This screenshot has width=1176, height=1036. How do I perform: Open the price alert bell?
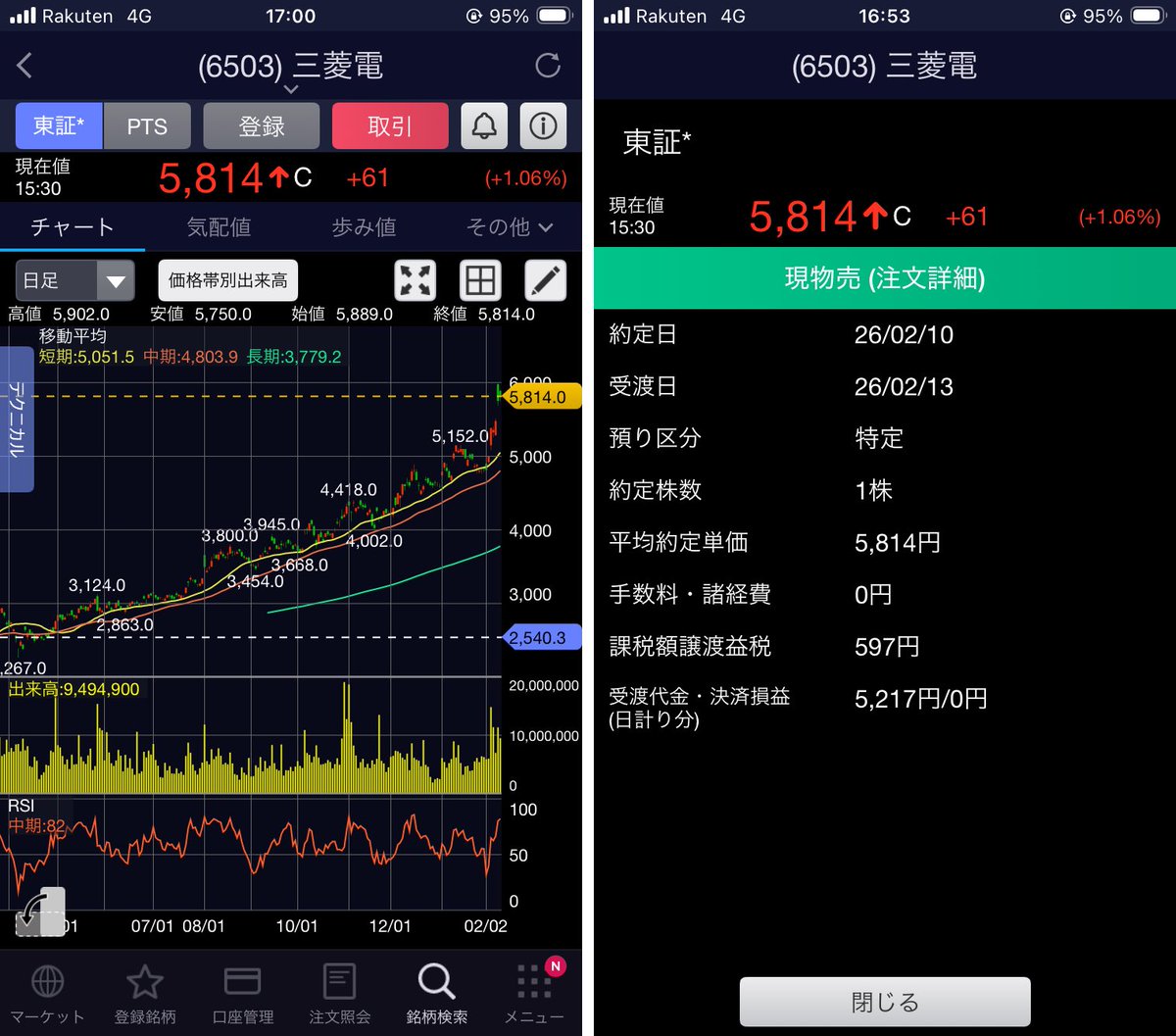pos(484,125)
